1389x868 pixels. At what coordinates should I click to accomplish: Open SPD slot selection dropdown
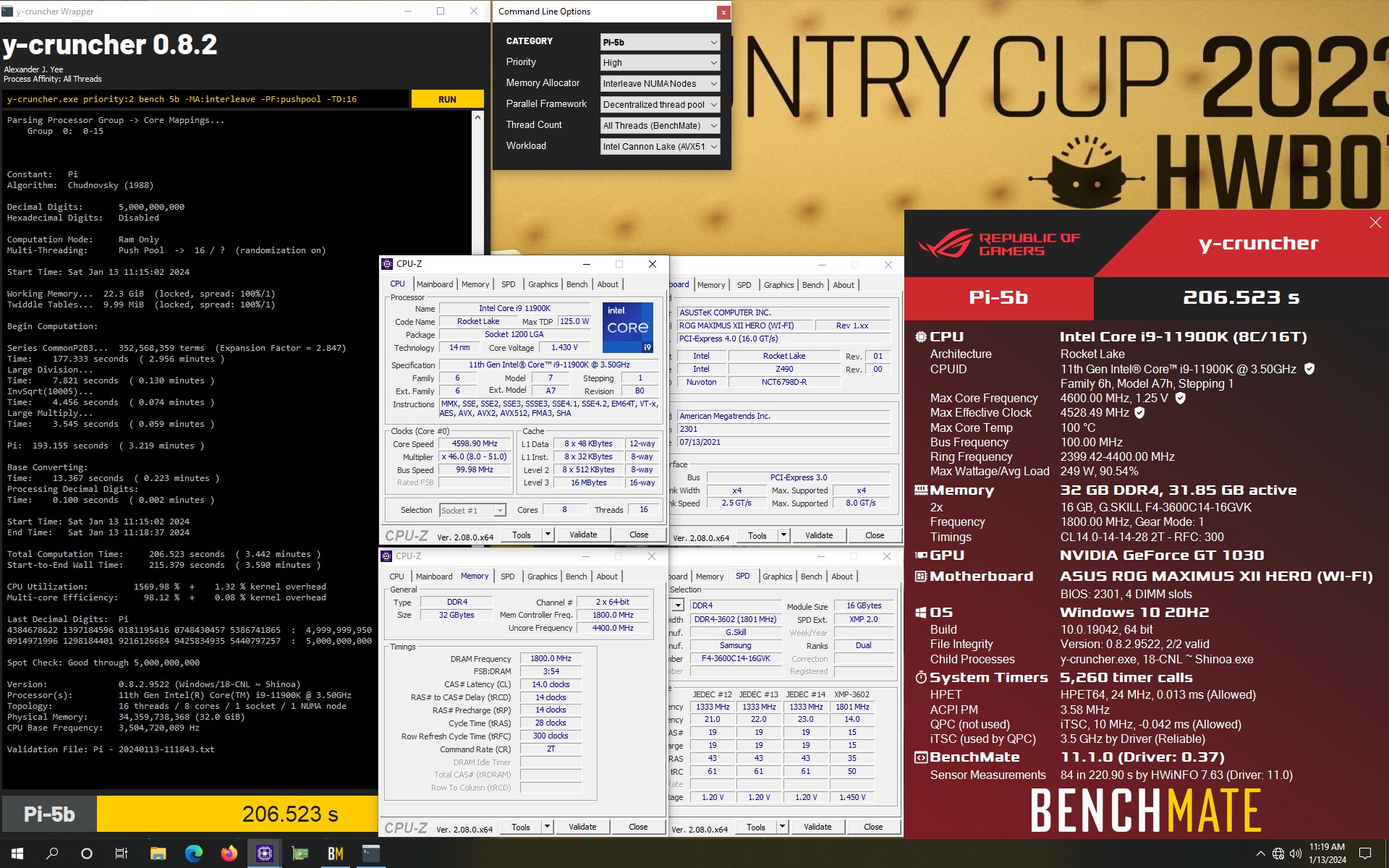(x=677, y=605)
